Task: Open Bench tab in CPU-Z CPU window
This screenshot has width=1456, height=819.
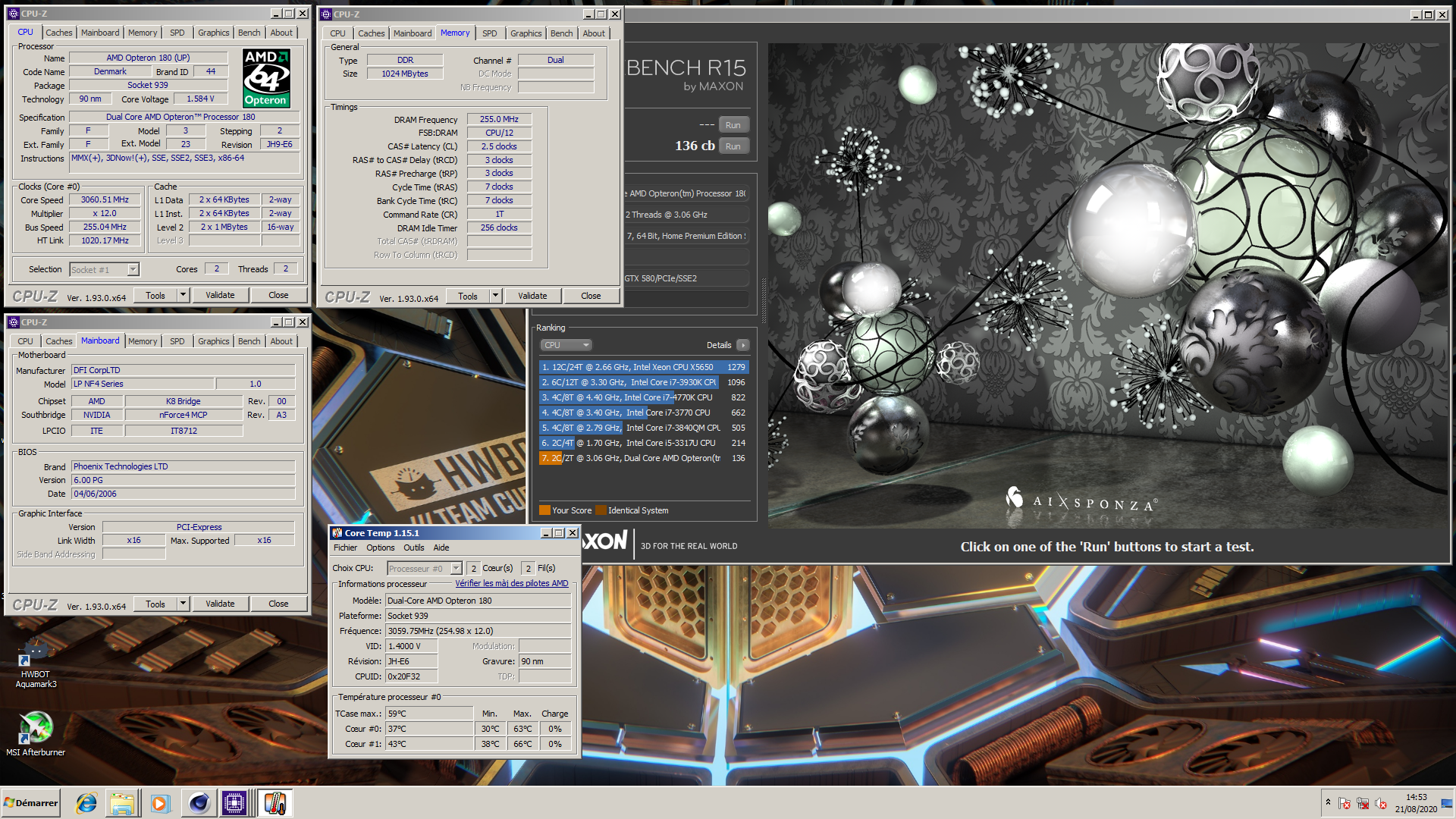Action: (x=249, y=33)
